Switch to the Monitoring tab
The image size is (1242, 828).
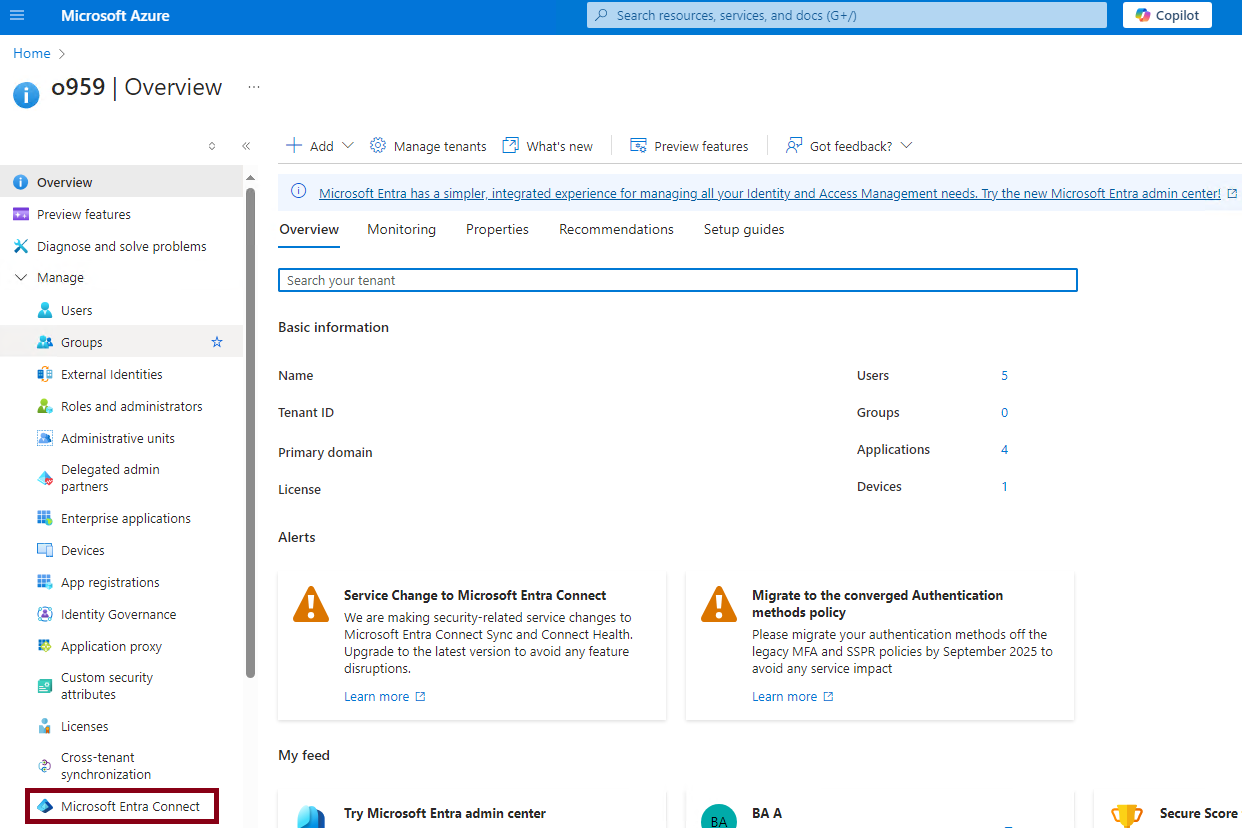pyautogui.click(x=401, y=229)
